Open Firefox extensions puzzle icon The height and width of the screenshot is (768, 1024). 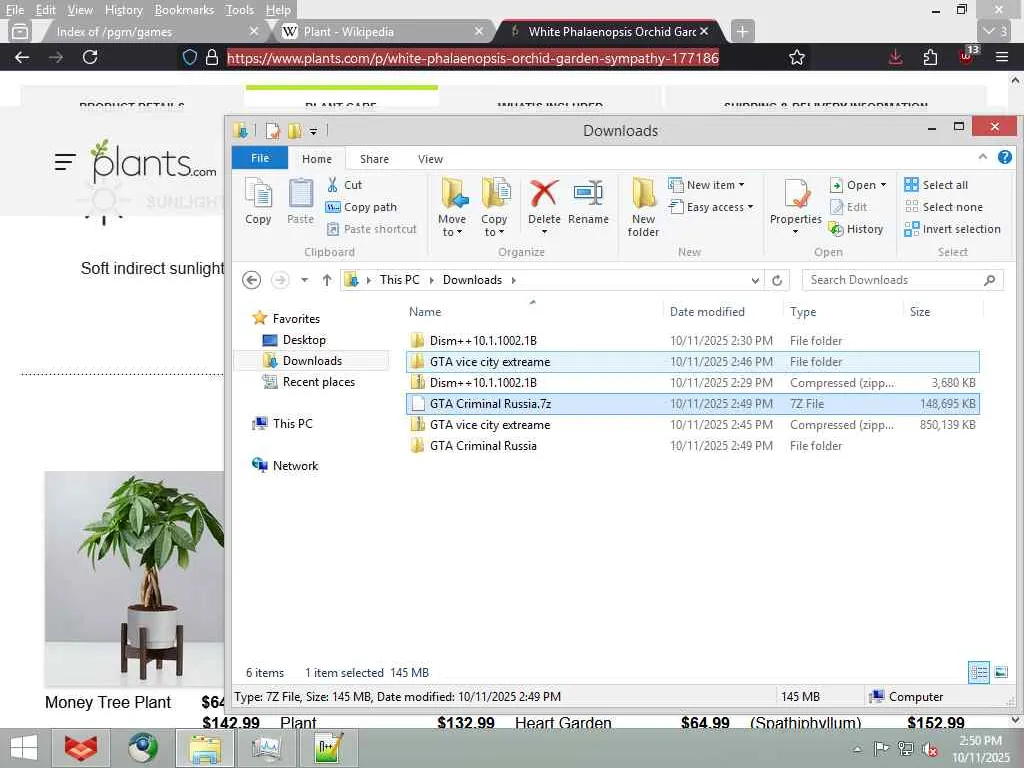point(931,57)
